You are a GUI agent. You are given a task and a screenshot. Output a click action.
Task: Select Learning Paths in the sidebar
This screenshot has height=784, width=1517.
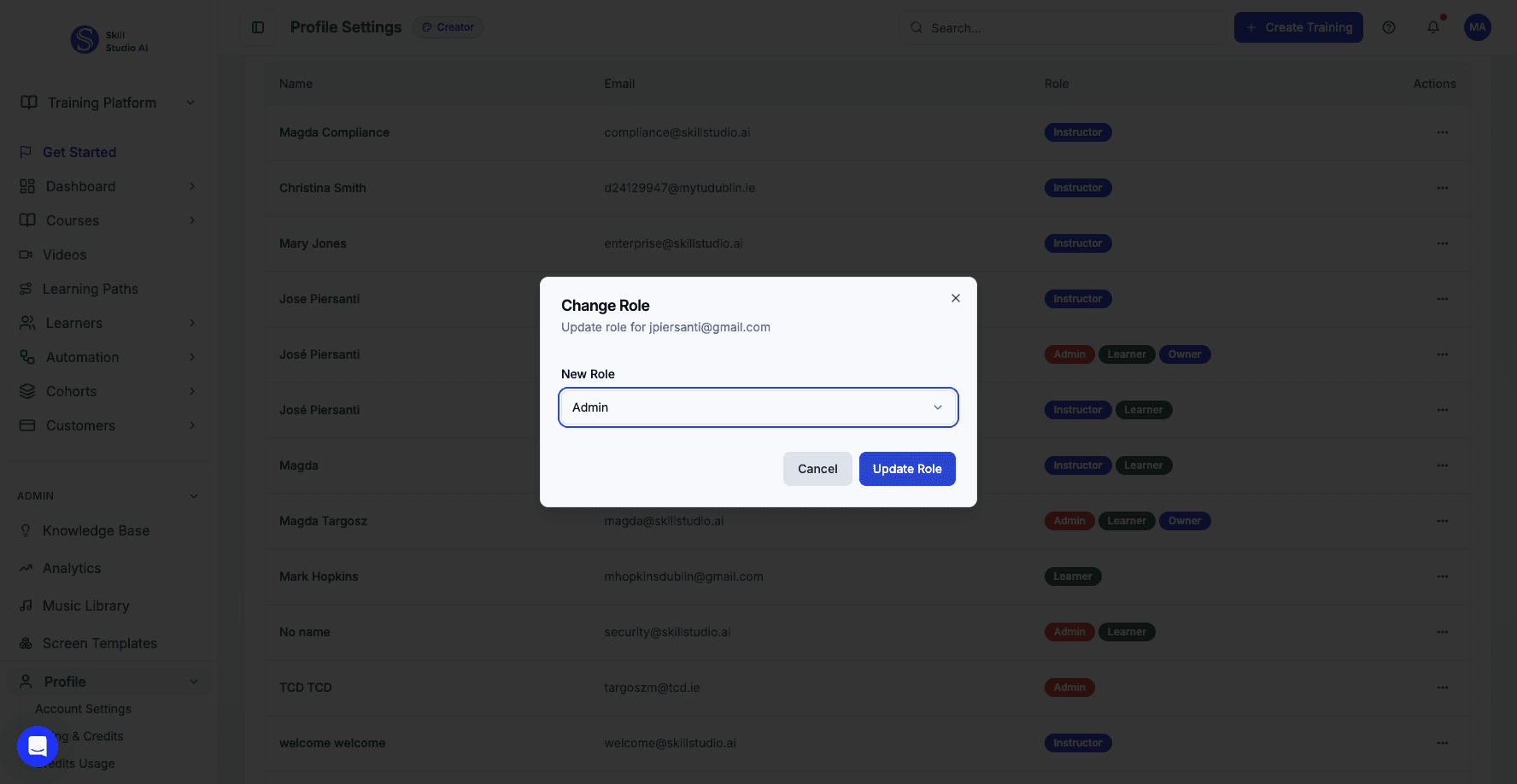click(26, 289)
